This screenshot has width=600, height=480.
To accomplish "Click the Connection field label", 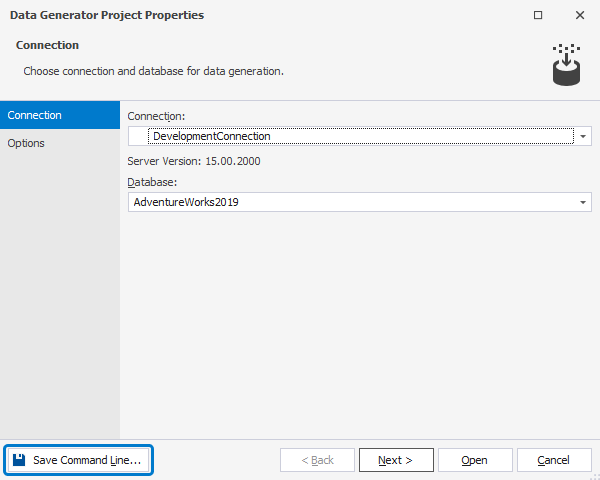I will point(156,117).
